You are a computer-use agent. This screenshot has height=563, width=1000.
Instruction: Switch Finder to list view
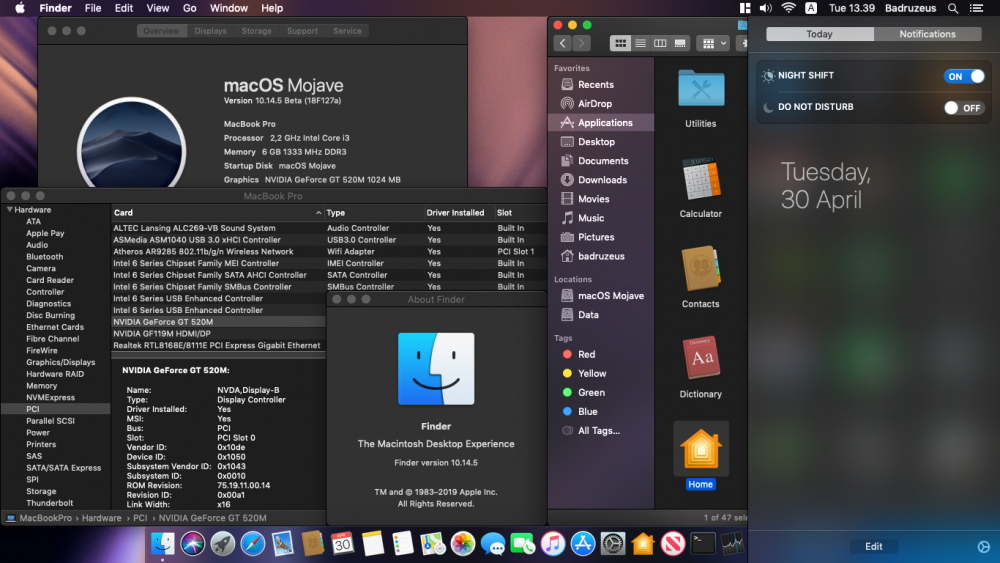point(640,43)
